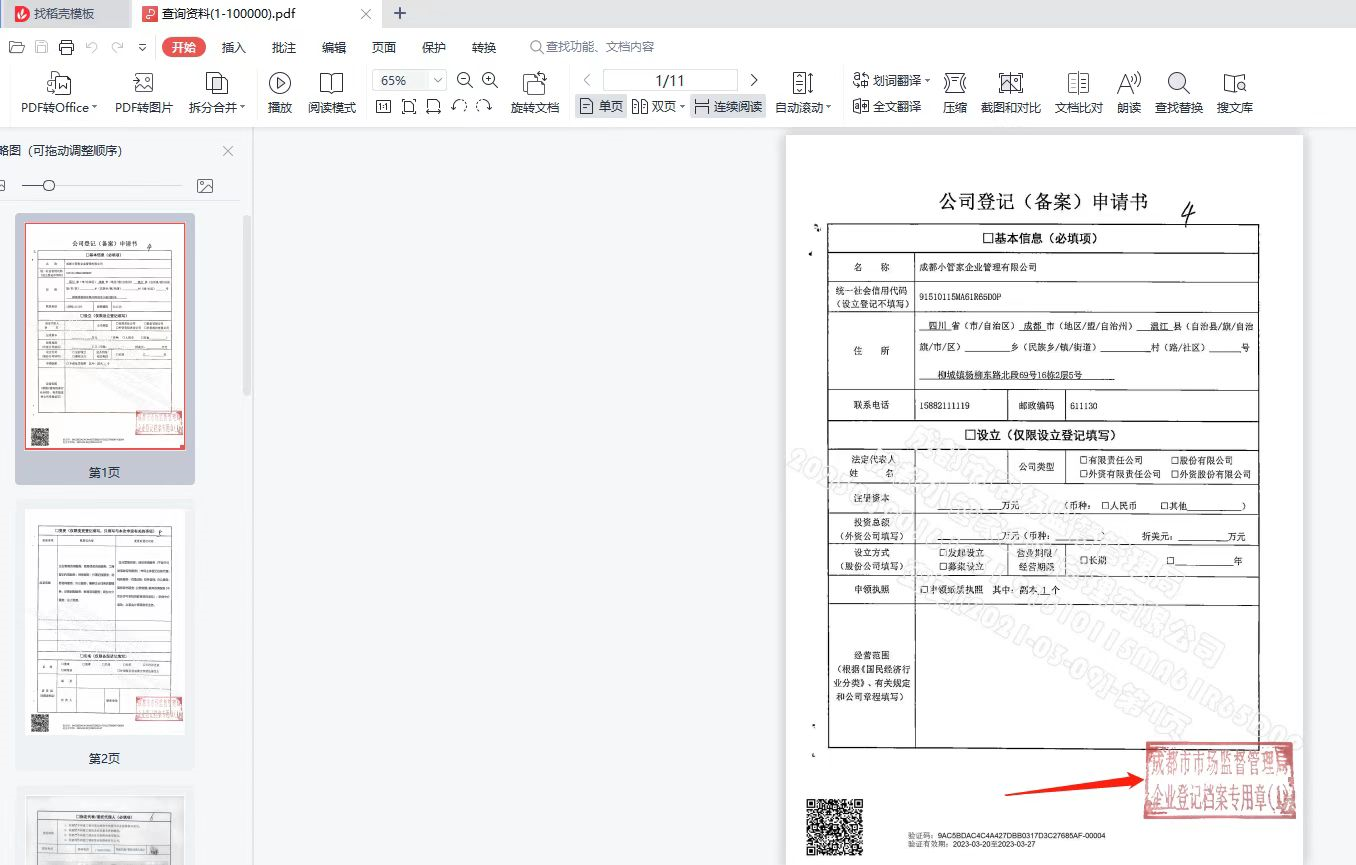This screenshot has width=1356, height=865.
Task: Toggle 单页 single page view
Action: 601,107
